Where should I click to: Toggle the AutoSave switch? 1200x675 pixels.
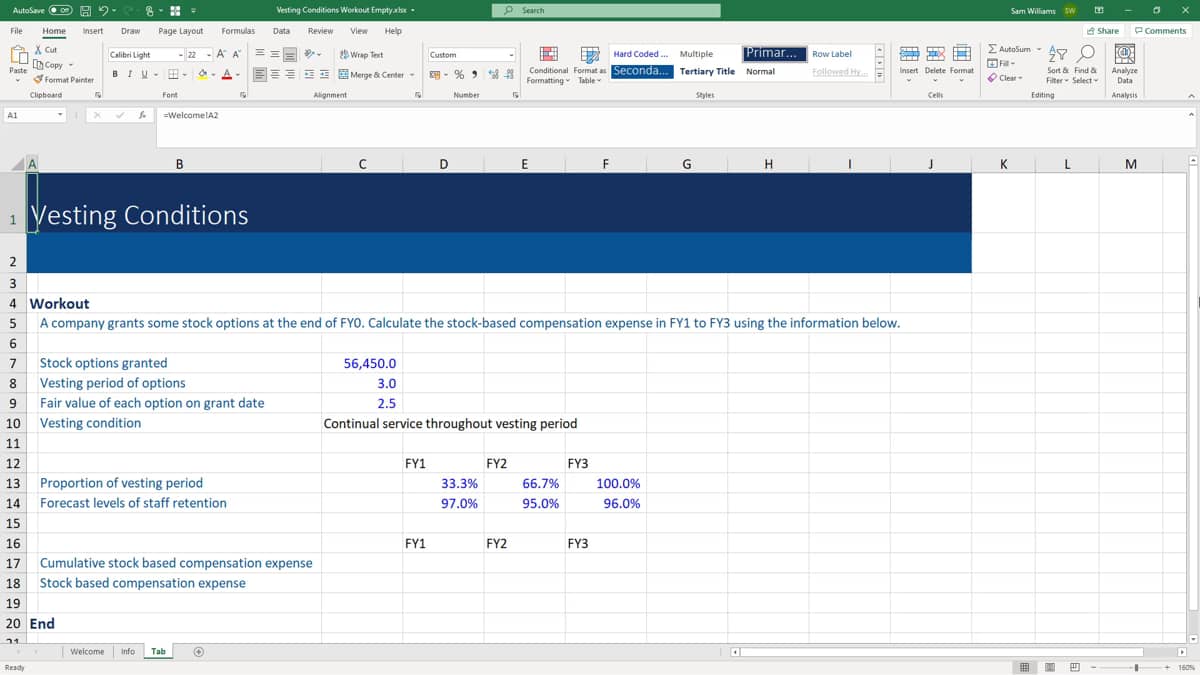click(59, 10)
